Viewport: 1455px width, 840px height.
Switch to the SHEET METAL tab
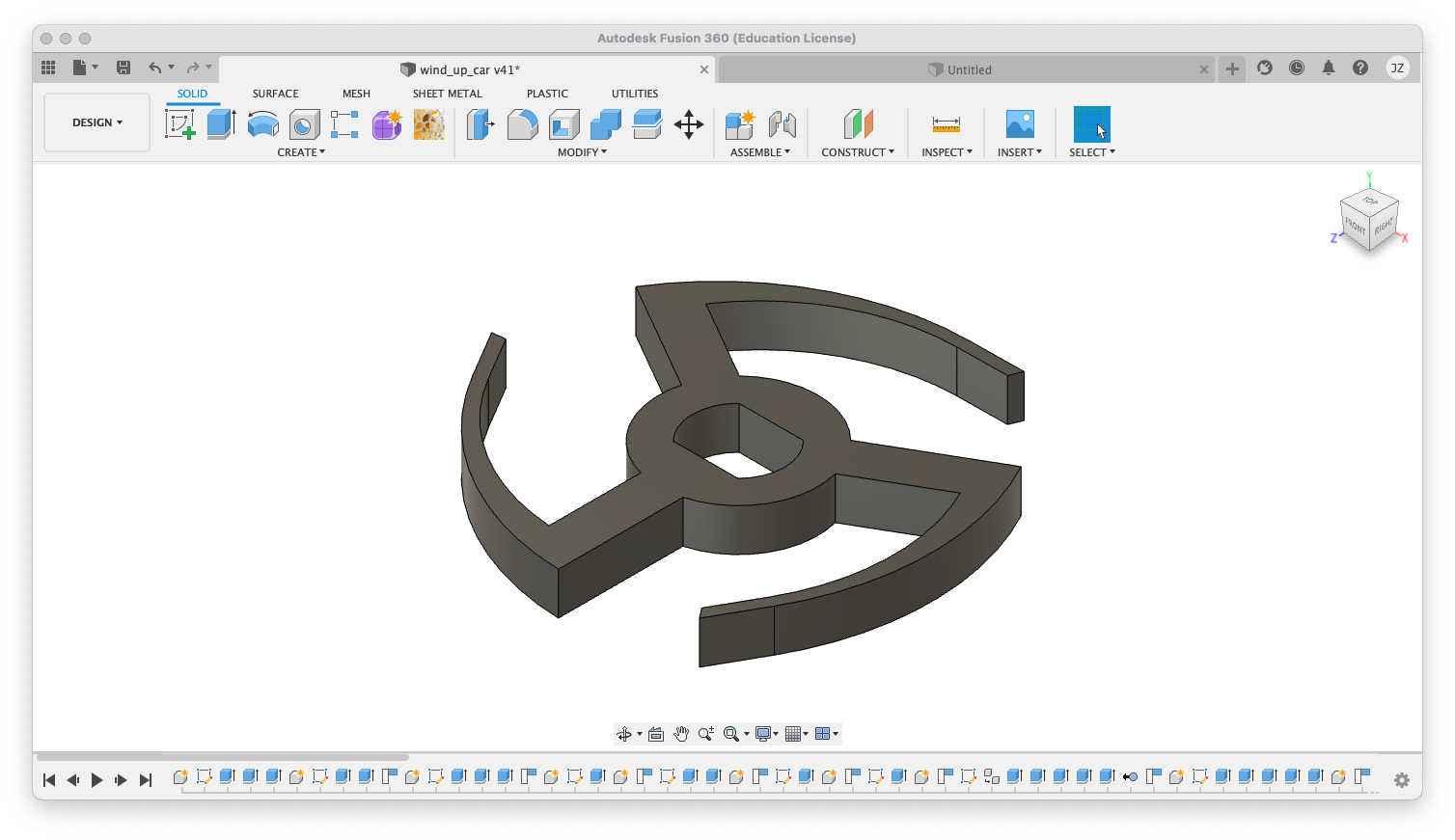point(448,94)
